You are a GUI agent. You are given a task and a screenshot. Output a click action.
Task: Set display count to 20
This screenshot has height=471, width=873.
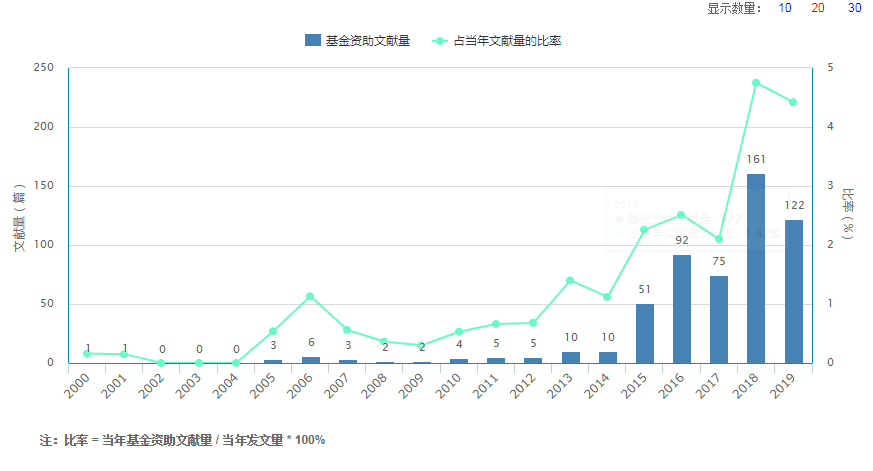817,8
